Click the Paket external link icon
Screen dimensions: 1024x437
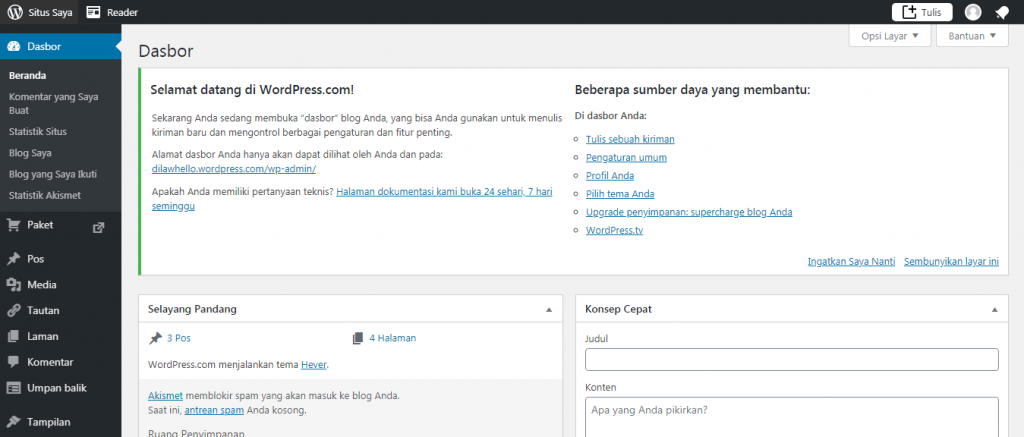coord(98,226)
